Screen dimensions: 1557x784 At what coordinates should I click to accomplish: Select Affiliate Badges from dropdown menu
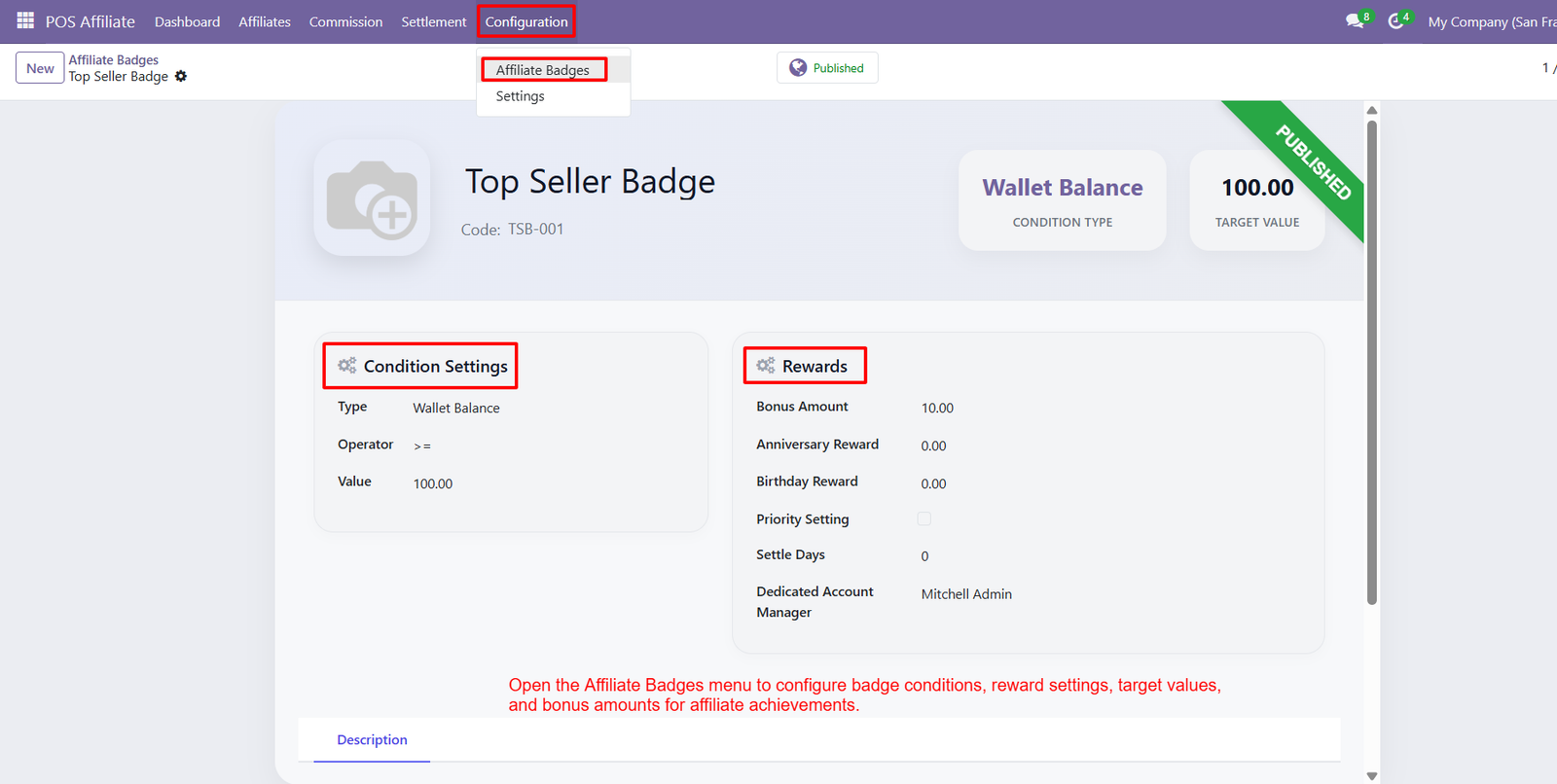543,69
